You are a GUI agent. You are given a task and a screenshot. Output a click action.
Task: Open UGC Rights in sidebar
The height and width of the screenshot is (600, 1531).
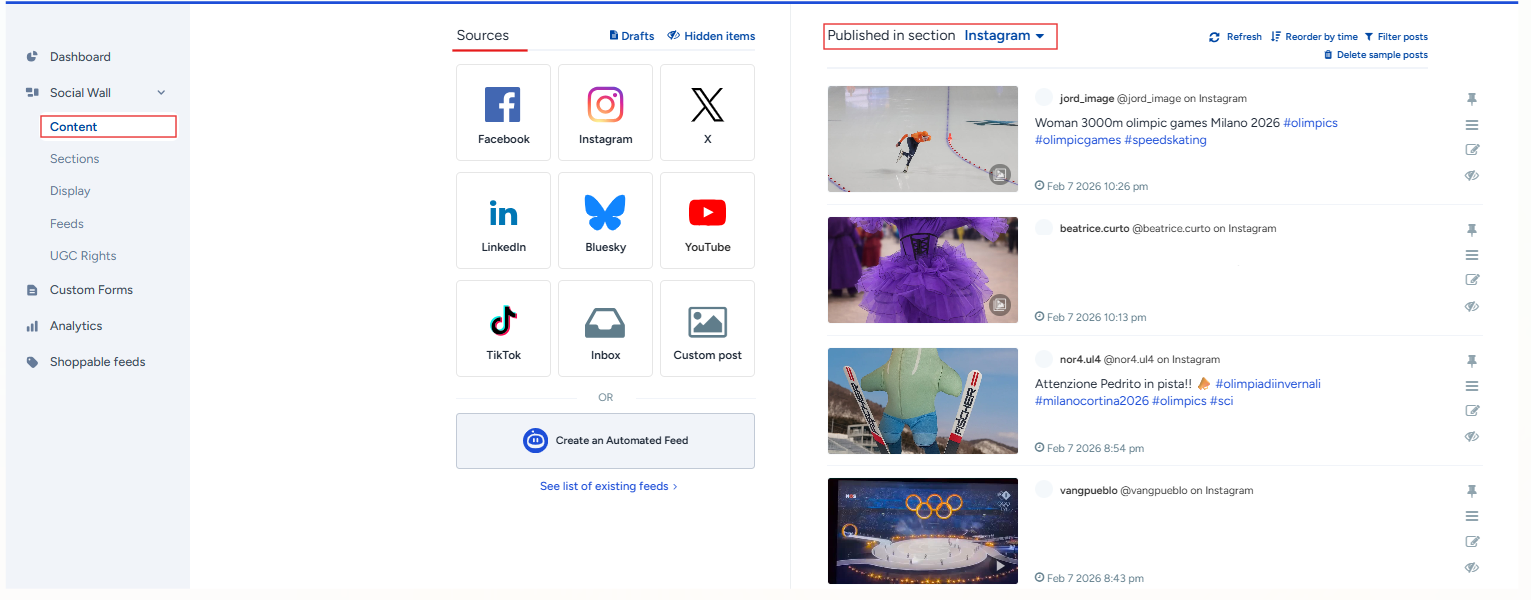click(x=83, y=256)
